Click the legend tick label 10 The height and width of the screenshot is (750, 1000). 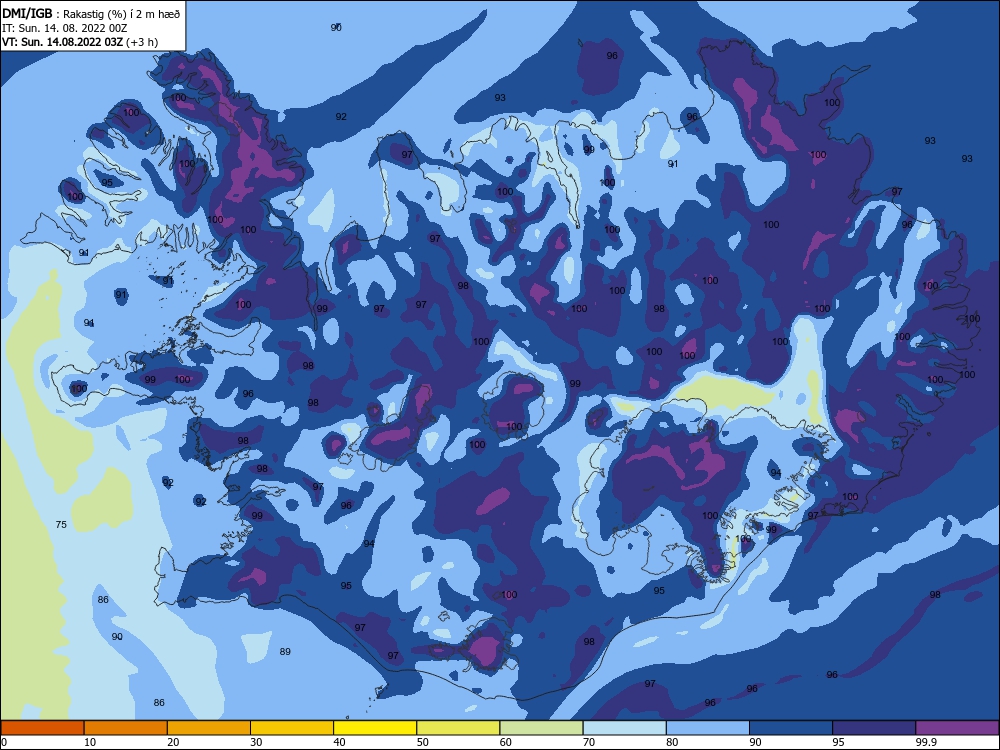(x=90, y=742)
